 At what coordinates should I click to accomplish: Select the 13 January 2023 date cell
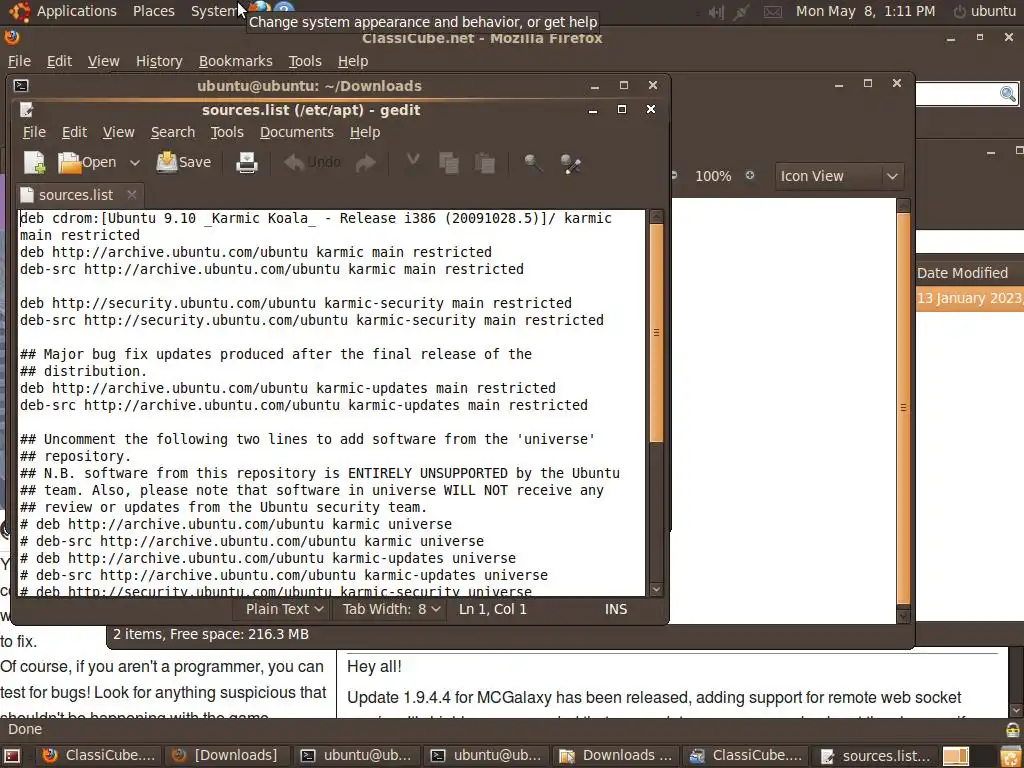pyautogui.click(x=969, y=298)
